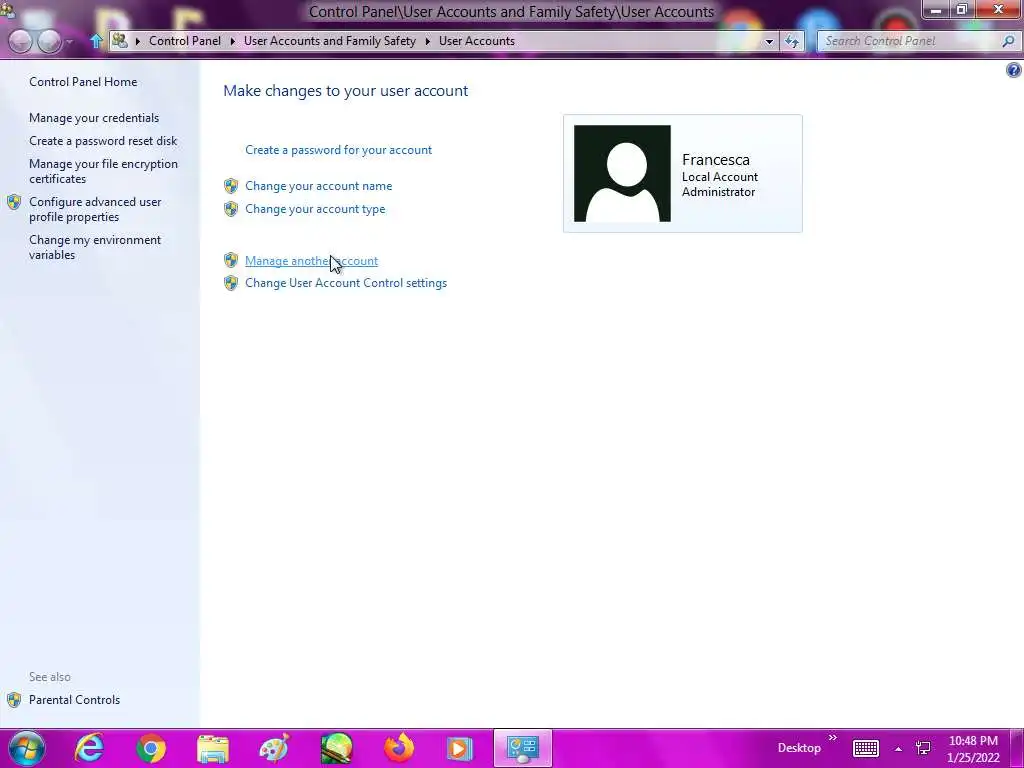The height and width of the screenshot is (768, 1024).
Task: Click the Refresh button in address bar
Action: coord(792,41)
